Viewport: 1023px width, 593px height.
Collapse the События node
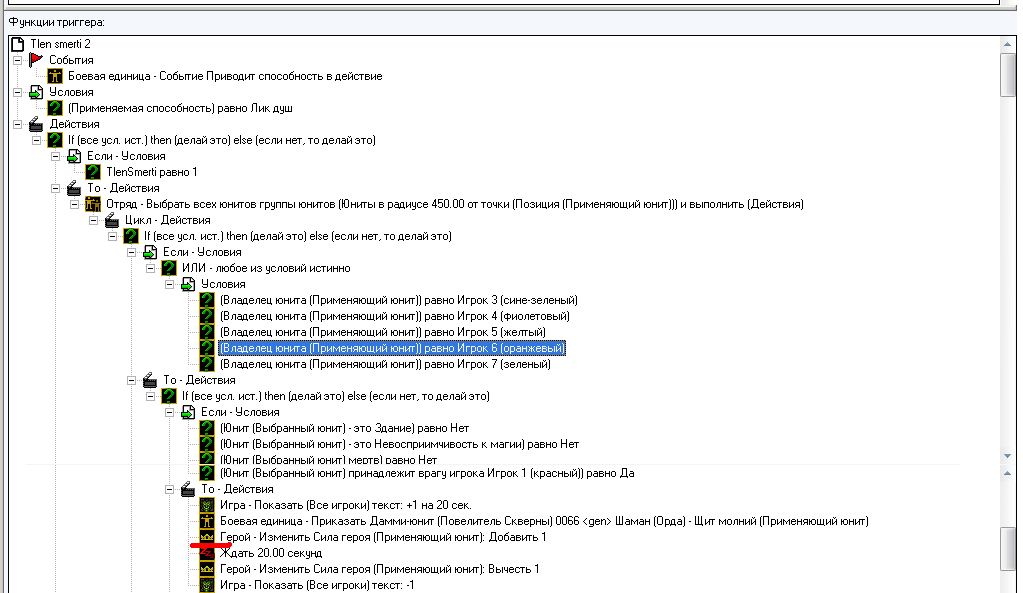(18, 60)
